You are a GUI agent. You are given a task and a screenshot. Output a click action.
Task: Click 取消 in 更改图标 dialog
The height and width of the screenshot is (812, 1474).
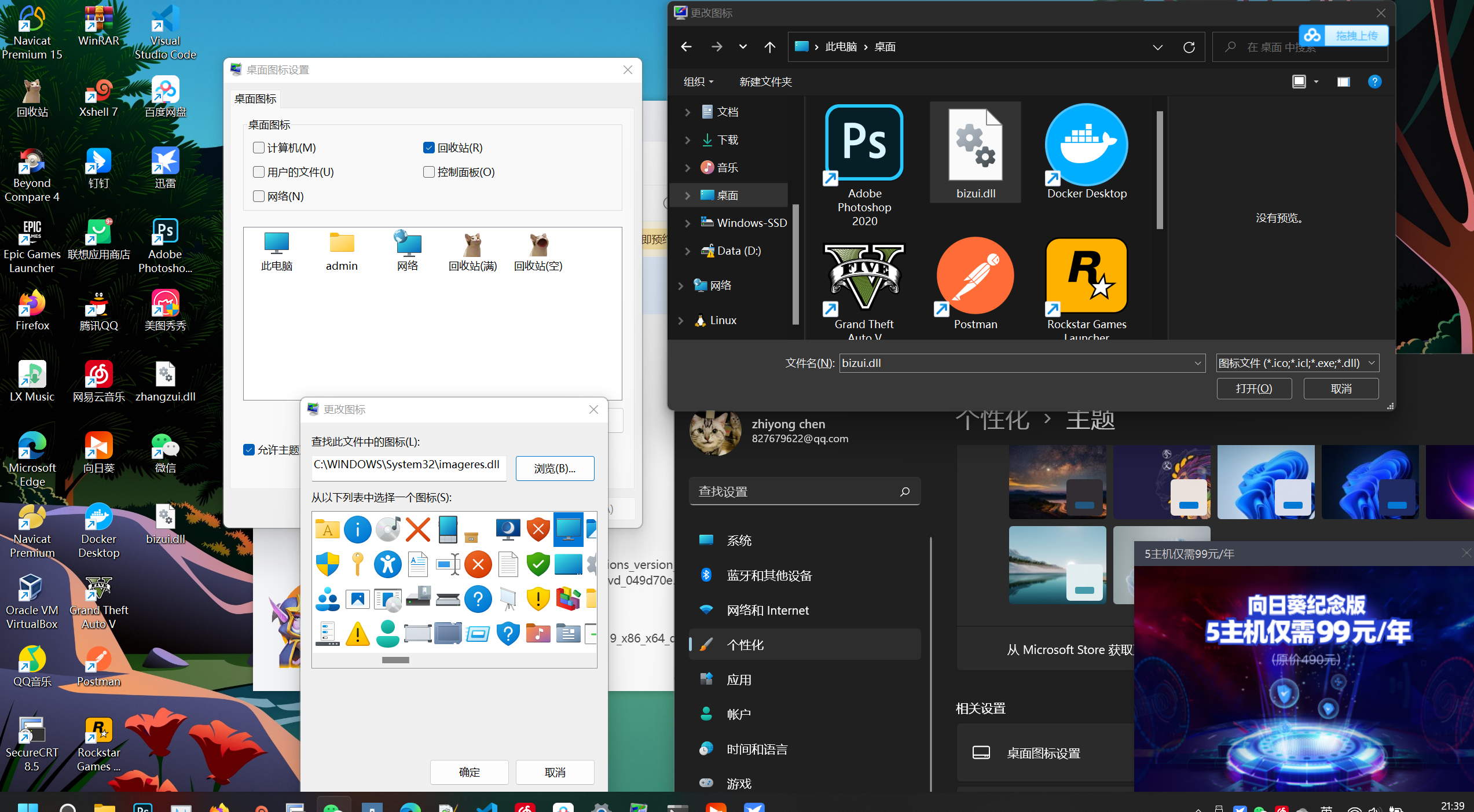pyautogui.click(x=555, y=772)
